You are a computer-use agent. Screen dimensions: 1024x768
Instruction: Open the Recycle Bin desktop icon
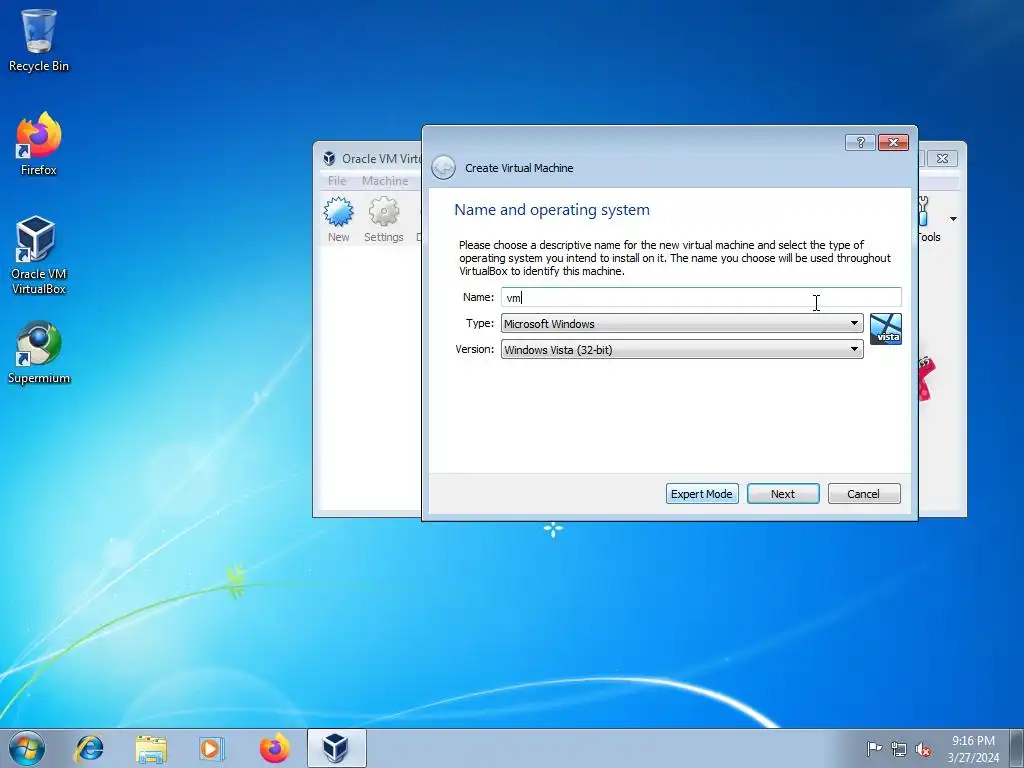point(39,40)
